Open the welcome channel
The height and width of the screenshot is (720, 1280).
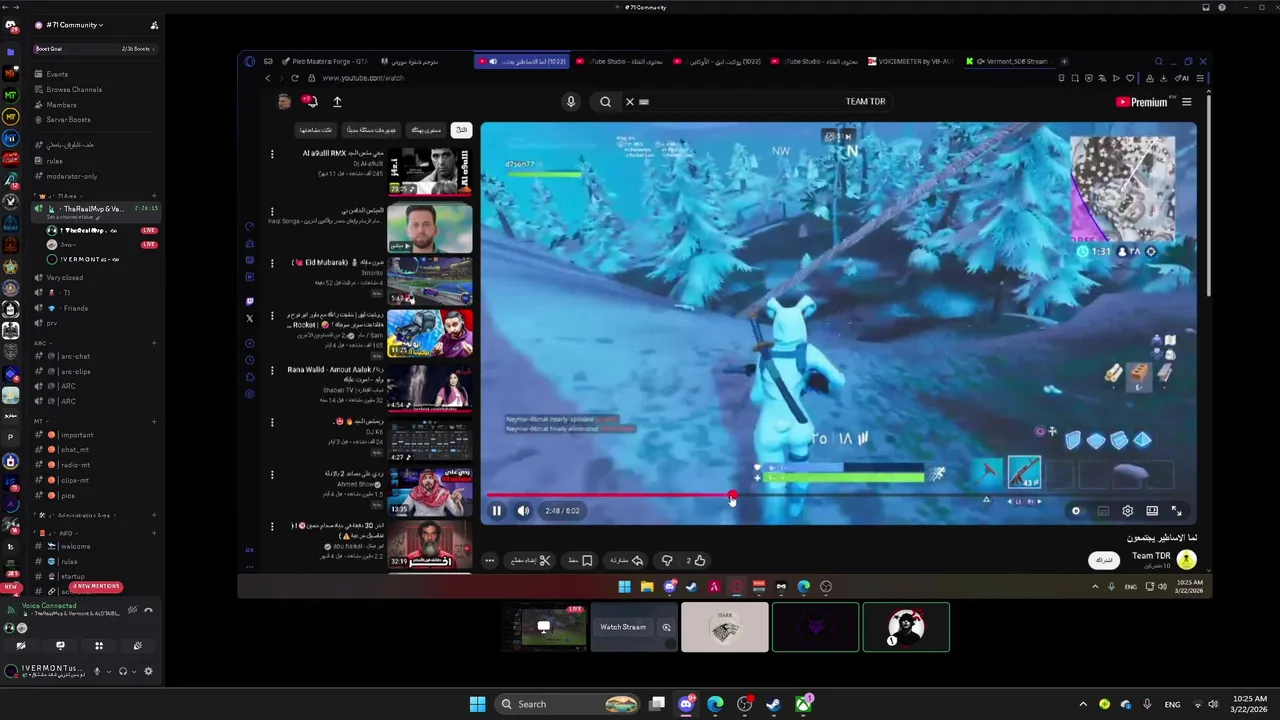click(95, 546)
